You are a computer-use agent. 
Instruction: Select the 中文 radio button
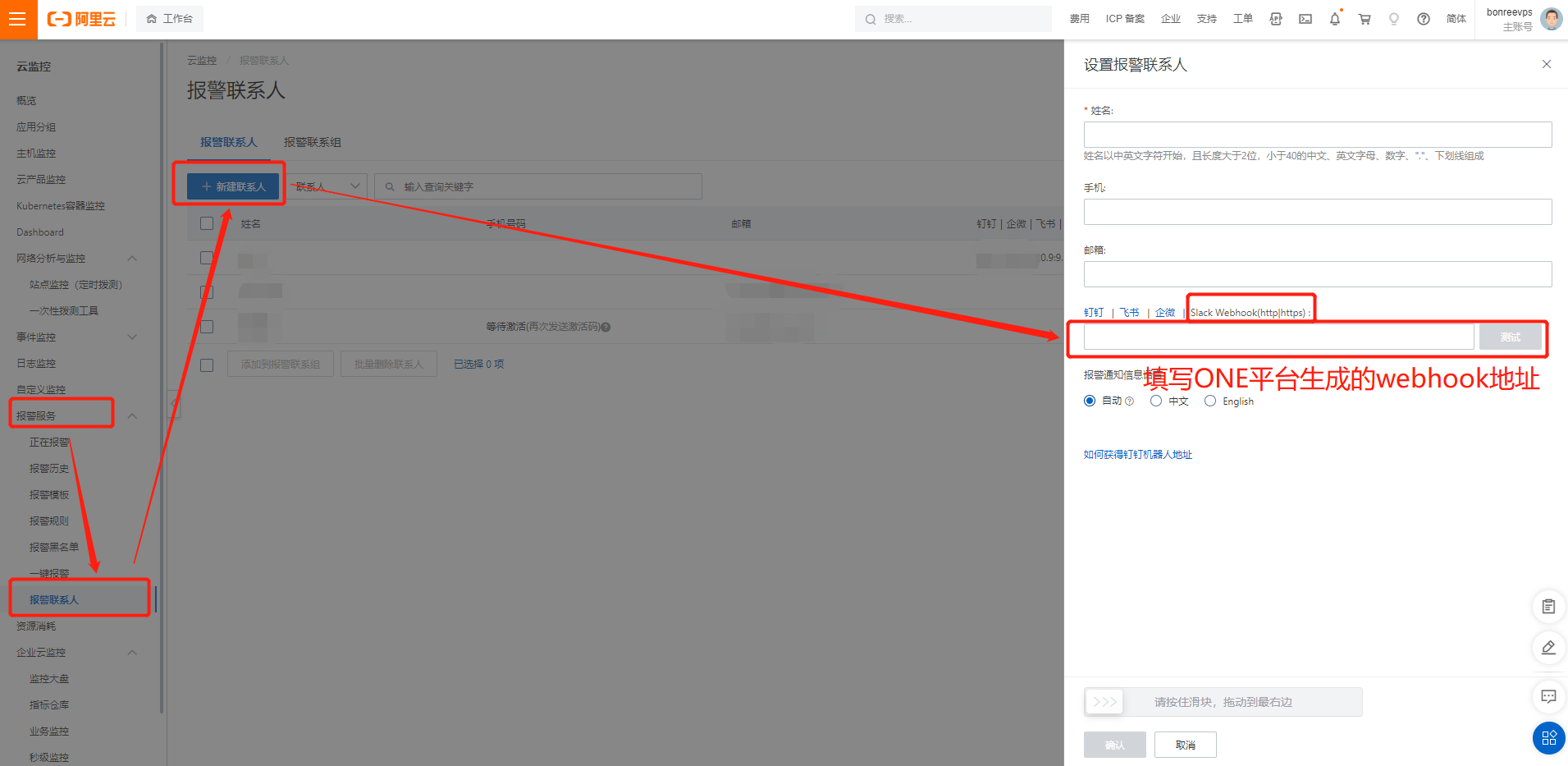[x=1156, y=401]
